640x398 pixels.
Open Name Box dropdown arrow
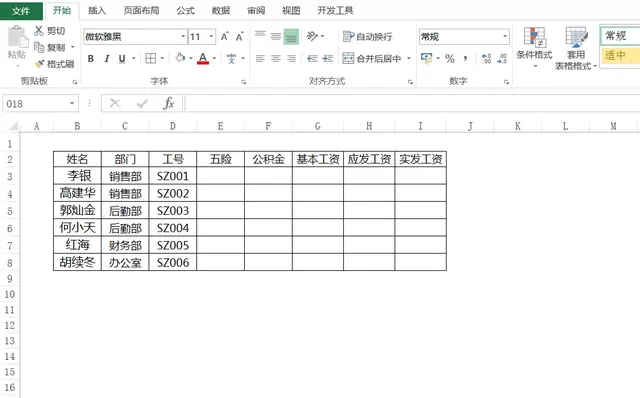coord(72,103)
